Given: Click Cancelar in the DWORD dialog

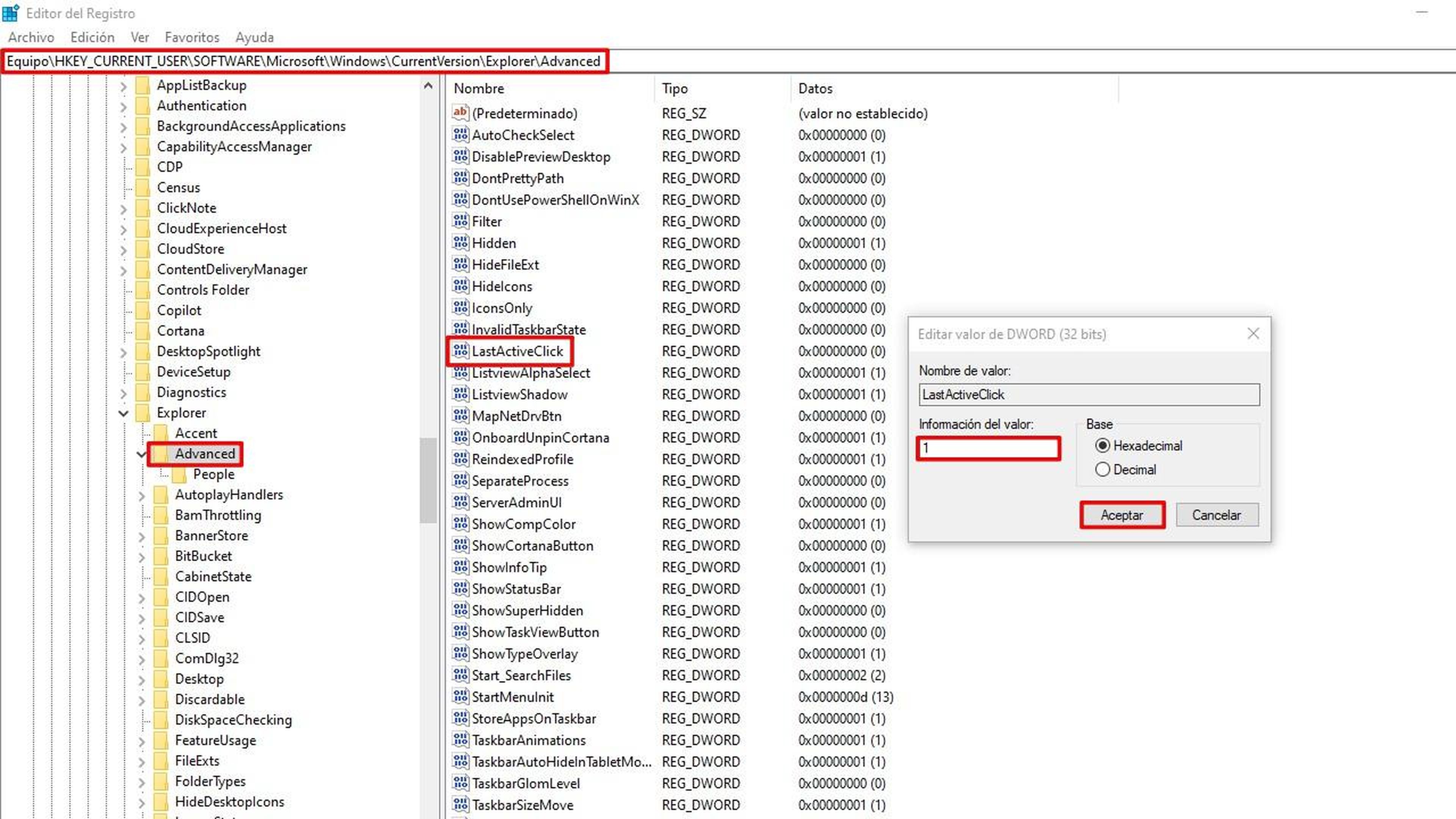Looking at the screenshot, I should (x=1217, y=515).
